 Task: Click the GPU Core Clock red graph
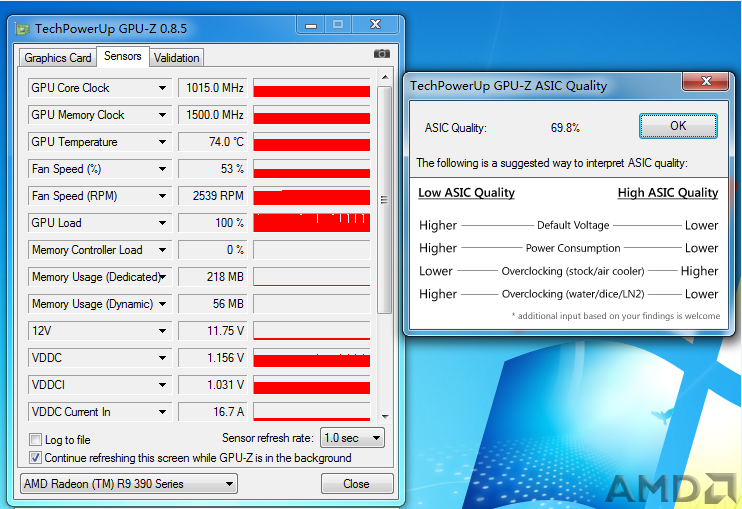pyautogui.click(x=311, y=88)
